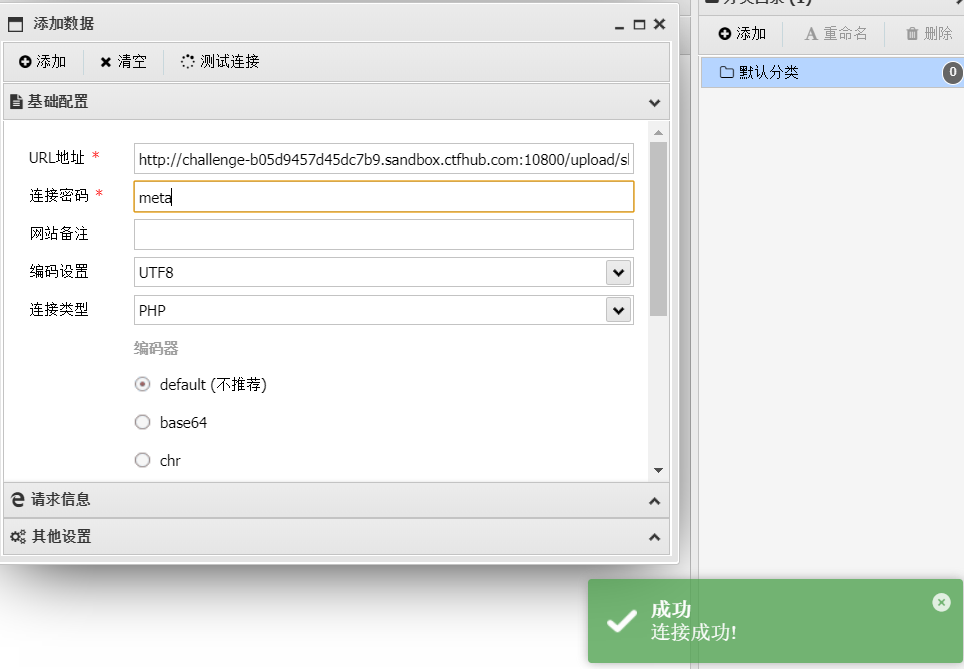Expand the 请求信息 section
The image size is (964, 669).
tap(655, 501)
